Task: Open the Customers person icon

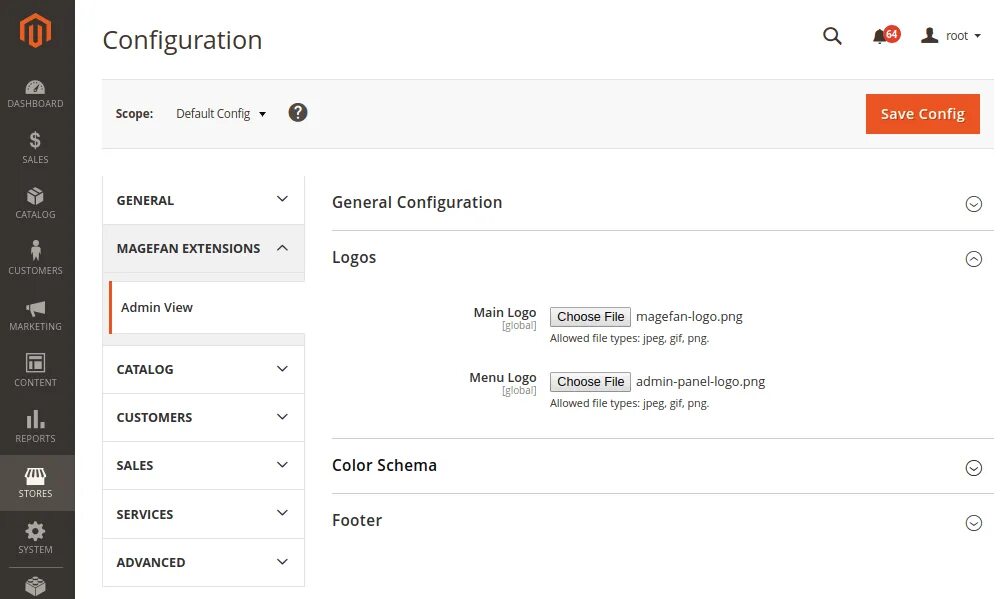Action: (x=35, y=252)
